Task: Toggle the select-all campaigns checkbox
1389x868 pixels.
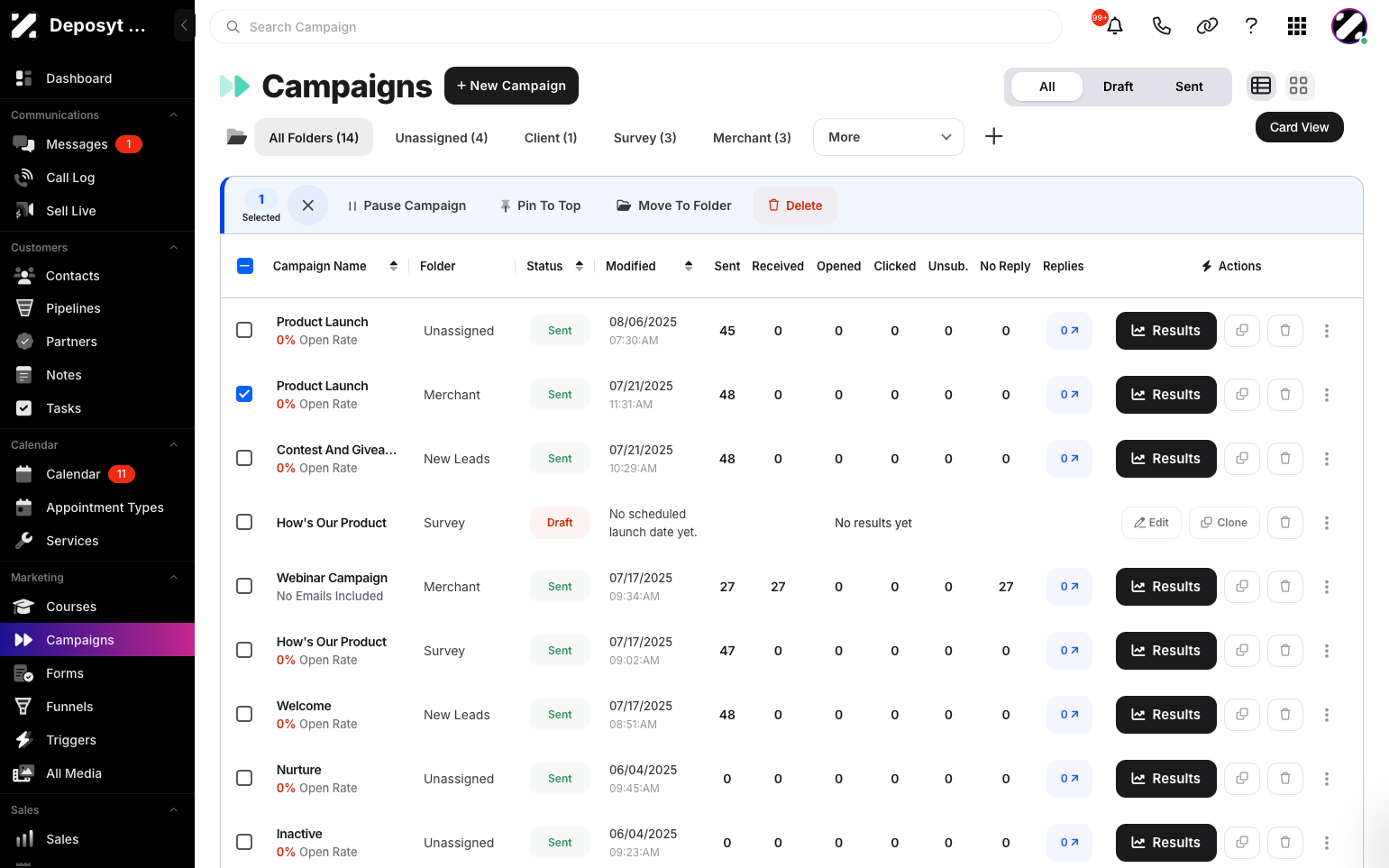Action: 245,266
